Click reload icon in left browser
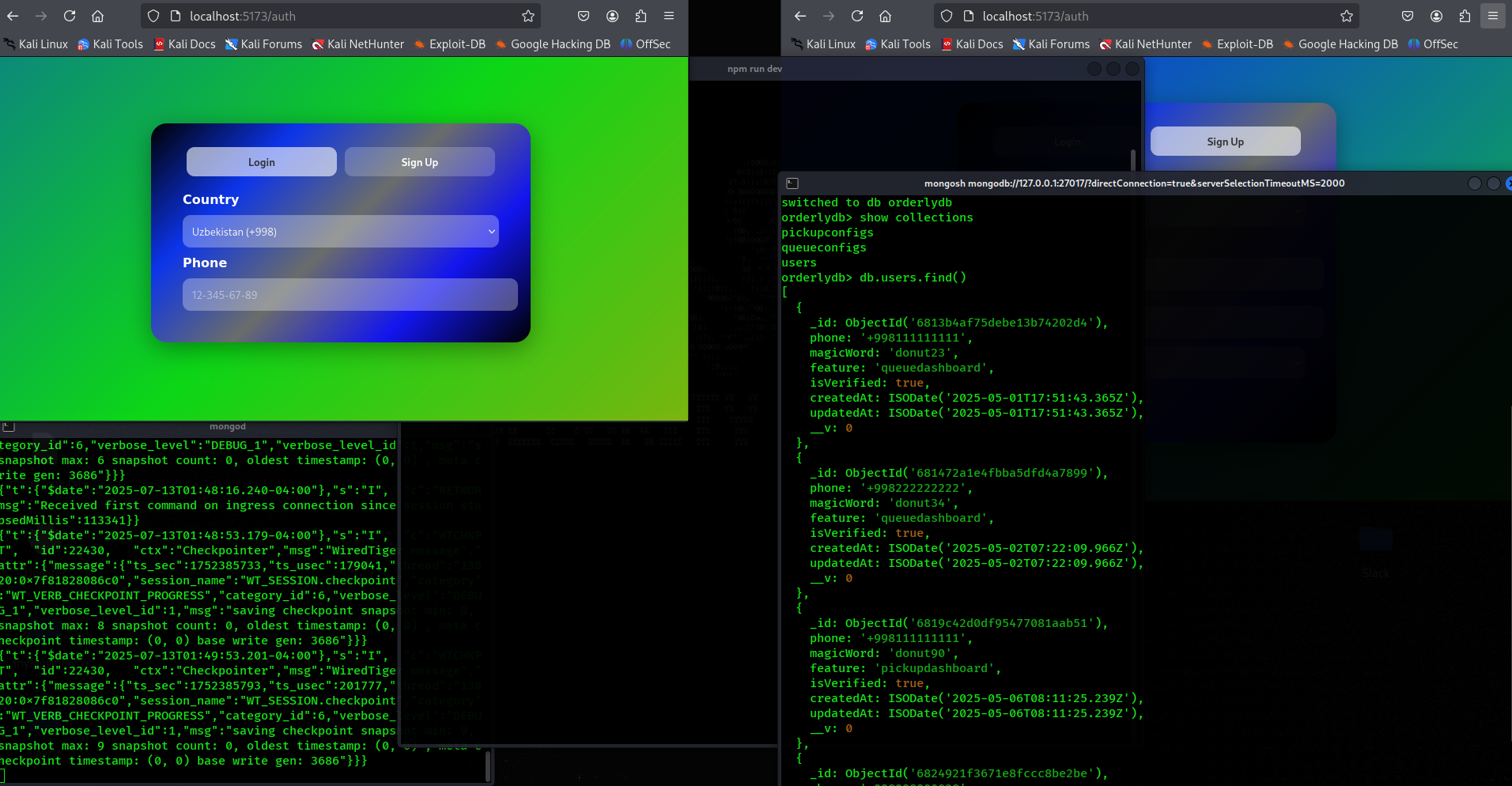This screenshot has width=1512, height=786. (x=70, y=16)
